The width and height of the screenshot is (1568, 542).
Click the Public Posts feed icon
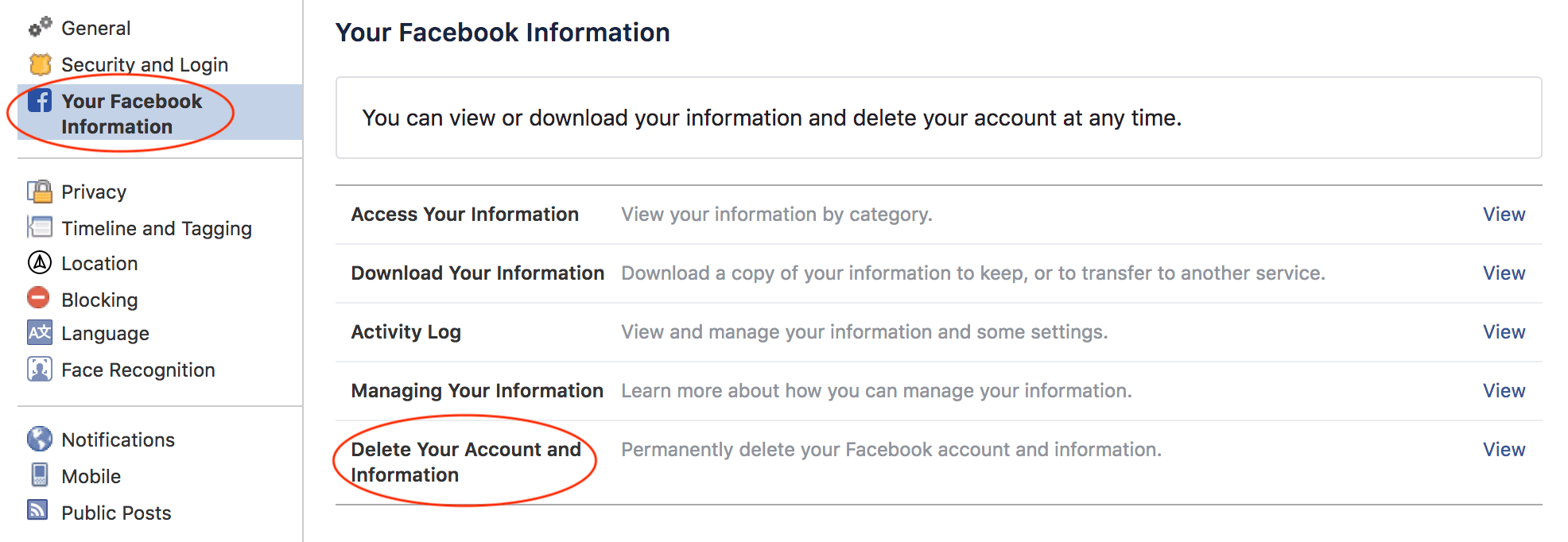tap(39, 512)
